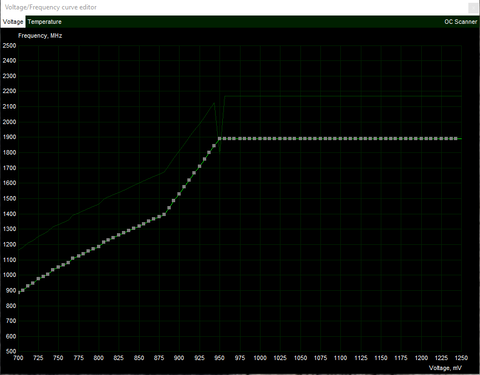This screenshot has width=480, height=375.
Task: Click the 1175 voltage axis label
Action: pyautogui.click(x=401, y=358)
